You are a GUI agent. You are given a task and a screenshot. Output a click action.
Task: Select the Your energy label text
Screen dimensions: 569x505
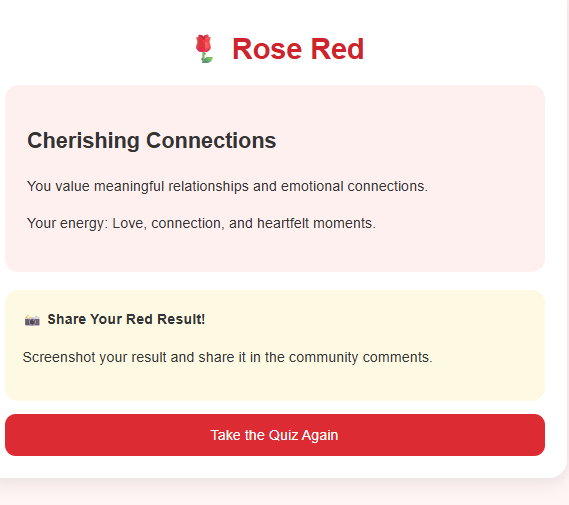point(67,223)
